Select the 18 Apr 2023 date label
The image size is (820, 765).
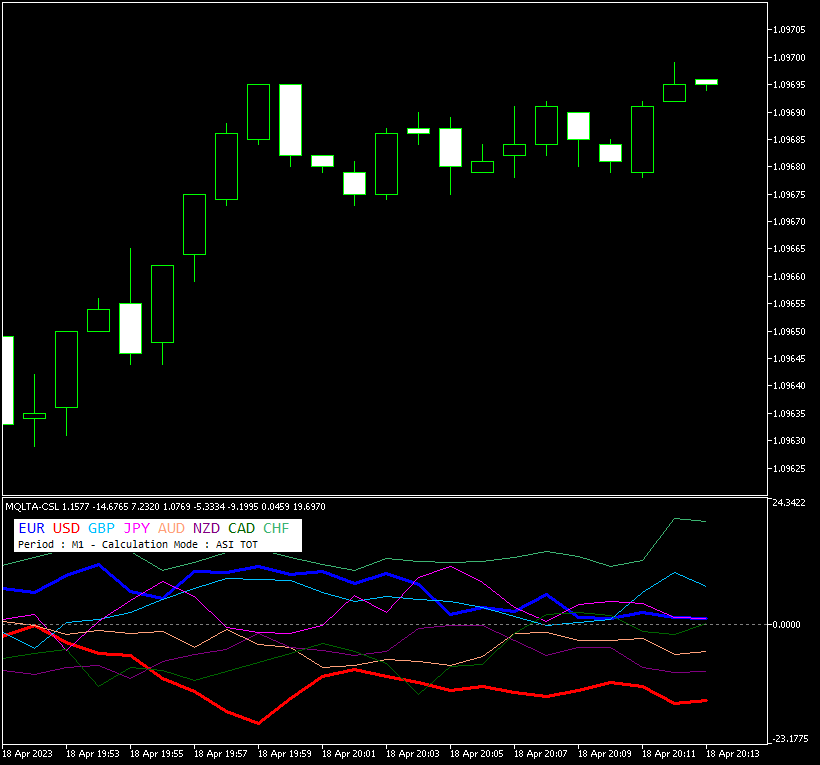coord(26,753)
